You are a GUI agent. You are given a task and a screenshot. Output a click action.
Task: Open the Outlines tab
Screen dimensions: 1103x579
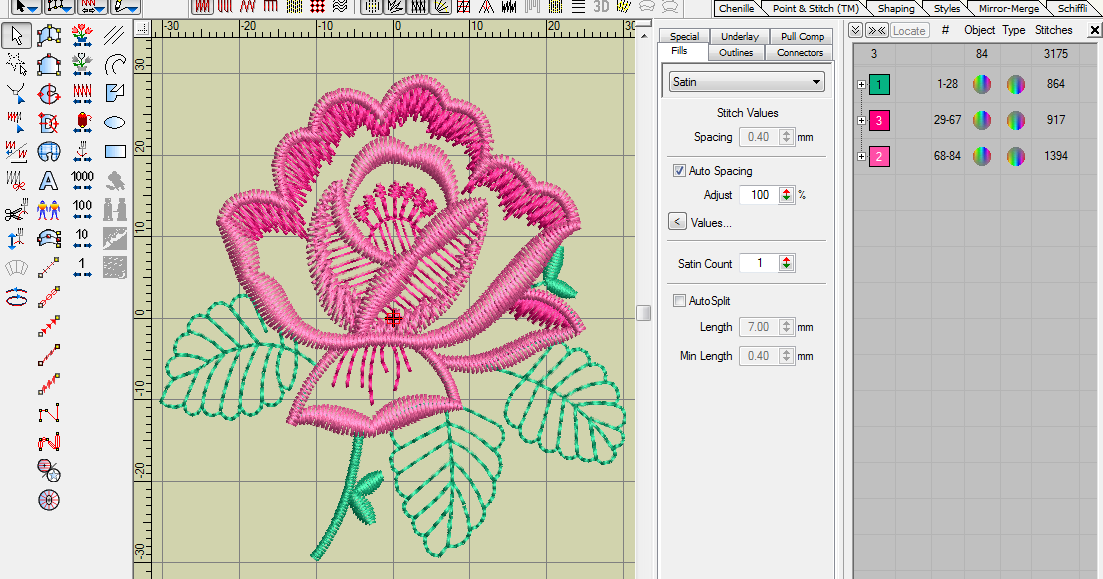[x=736, y=53]
